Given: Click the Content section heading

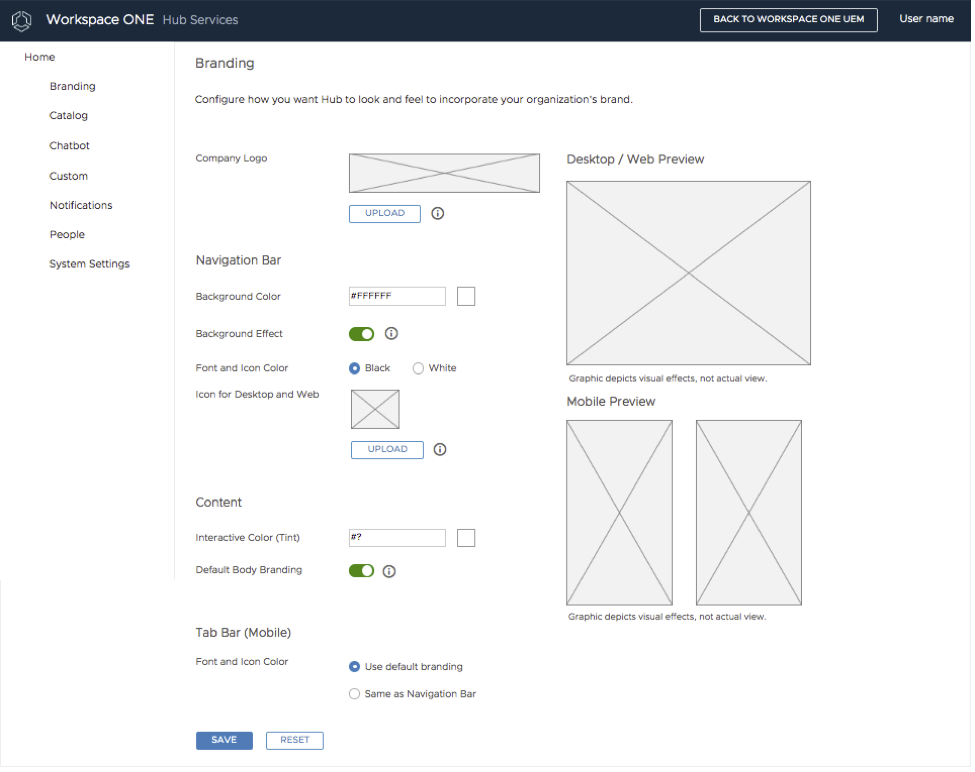Looking at the screenshot, I should point(219,504).
